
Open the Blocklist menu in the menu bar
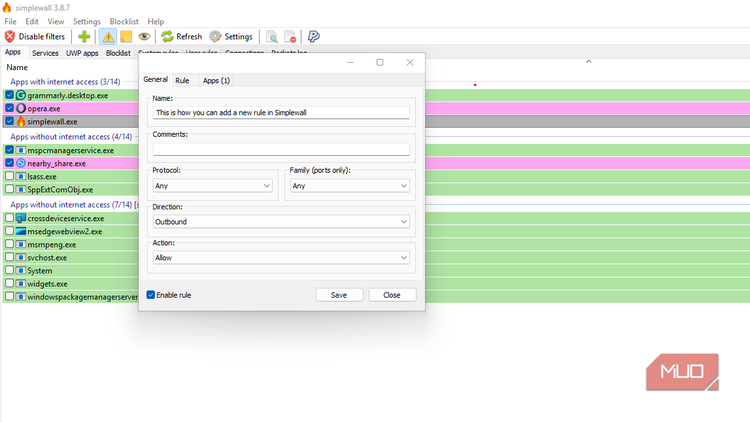pos(124,22)
